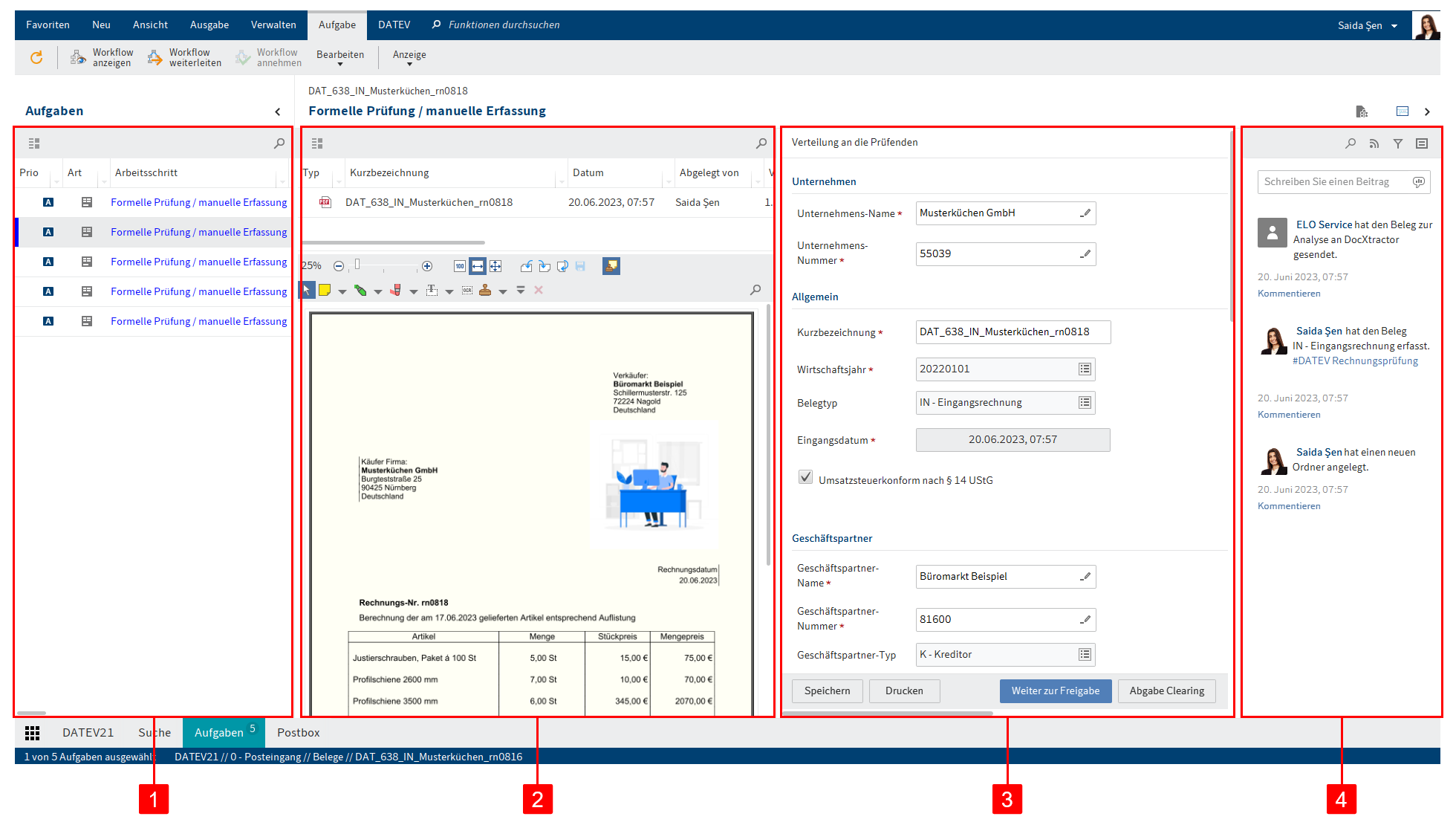Collapse the feed panel with the right chevron
1456x828 pixels.
click(x=1427, y=112)
